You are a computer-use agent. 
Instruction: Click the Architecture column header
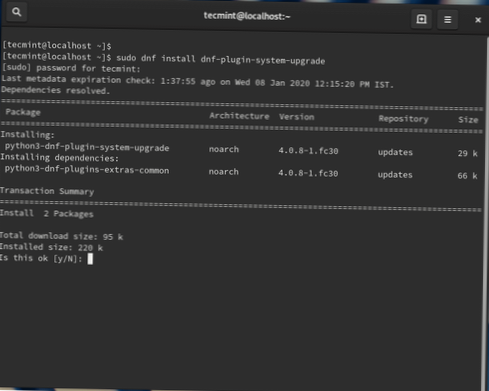click(x=239, y=116)
